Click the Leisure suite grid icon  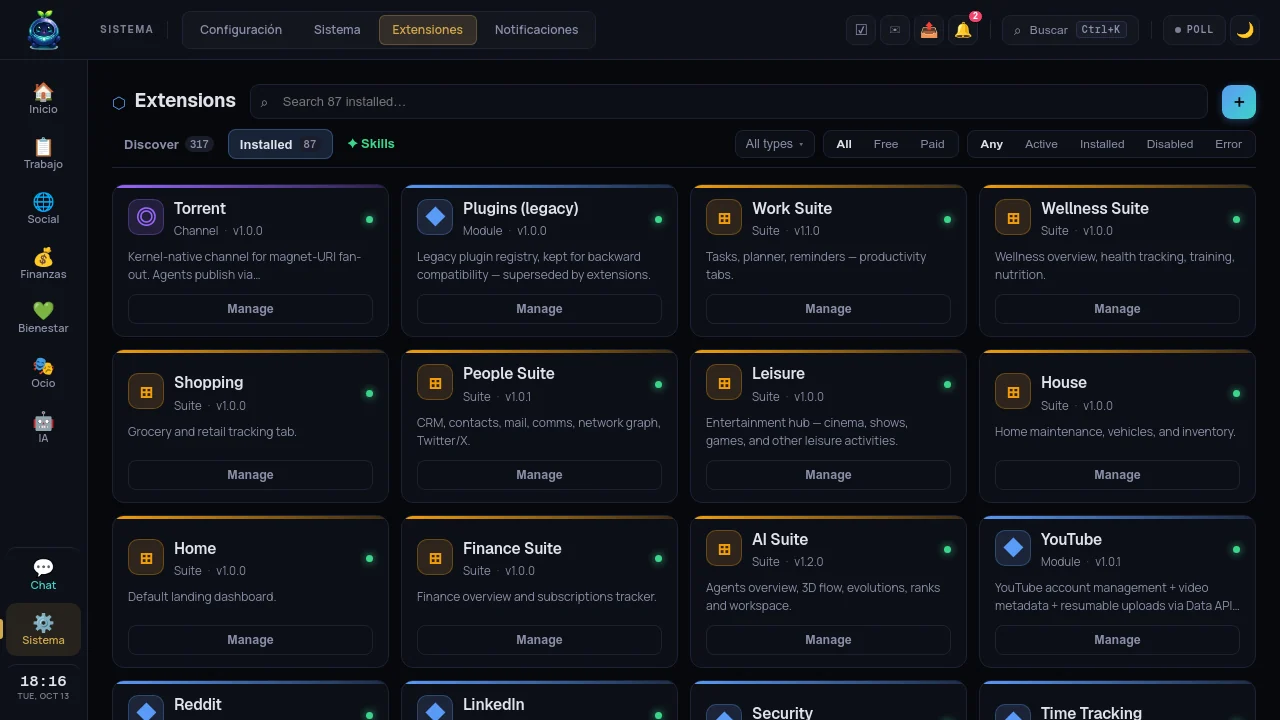(x=724, y=383)
